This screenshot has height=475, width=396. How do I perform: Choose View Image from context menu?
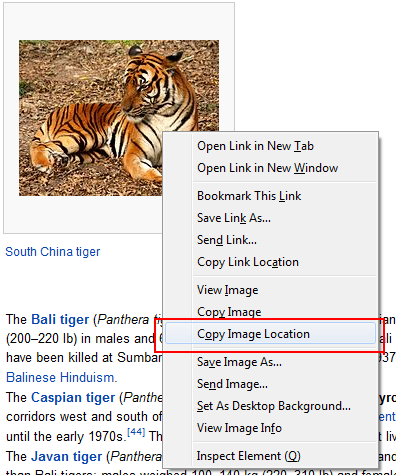click(x=270, y=290)
